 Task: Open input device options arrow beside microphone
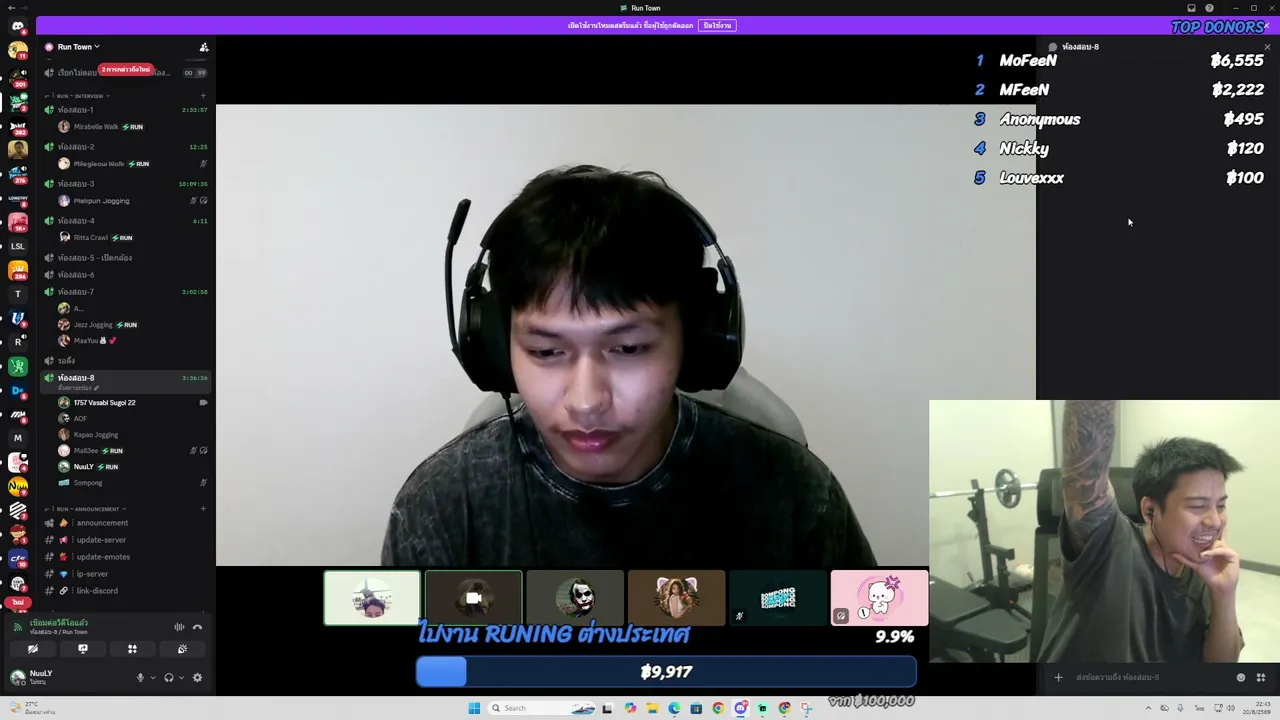point(152,678)
